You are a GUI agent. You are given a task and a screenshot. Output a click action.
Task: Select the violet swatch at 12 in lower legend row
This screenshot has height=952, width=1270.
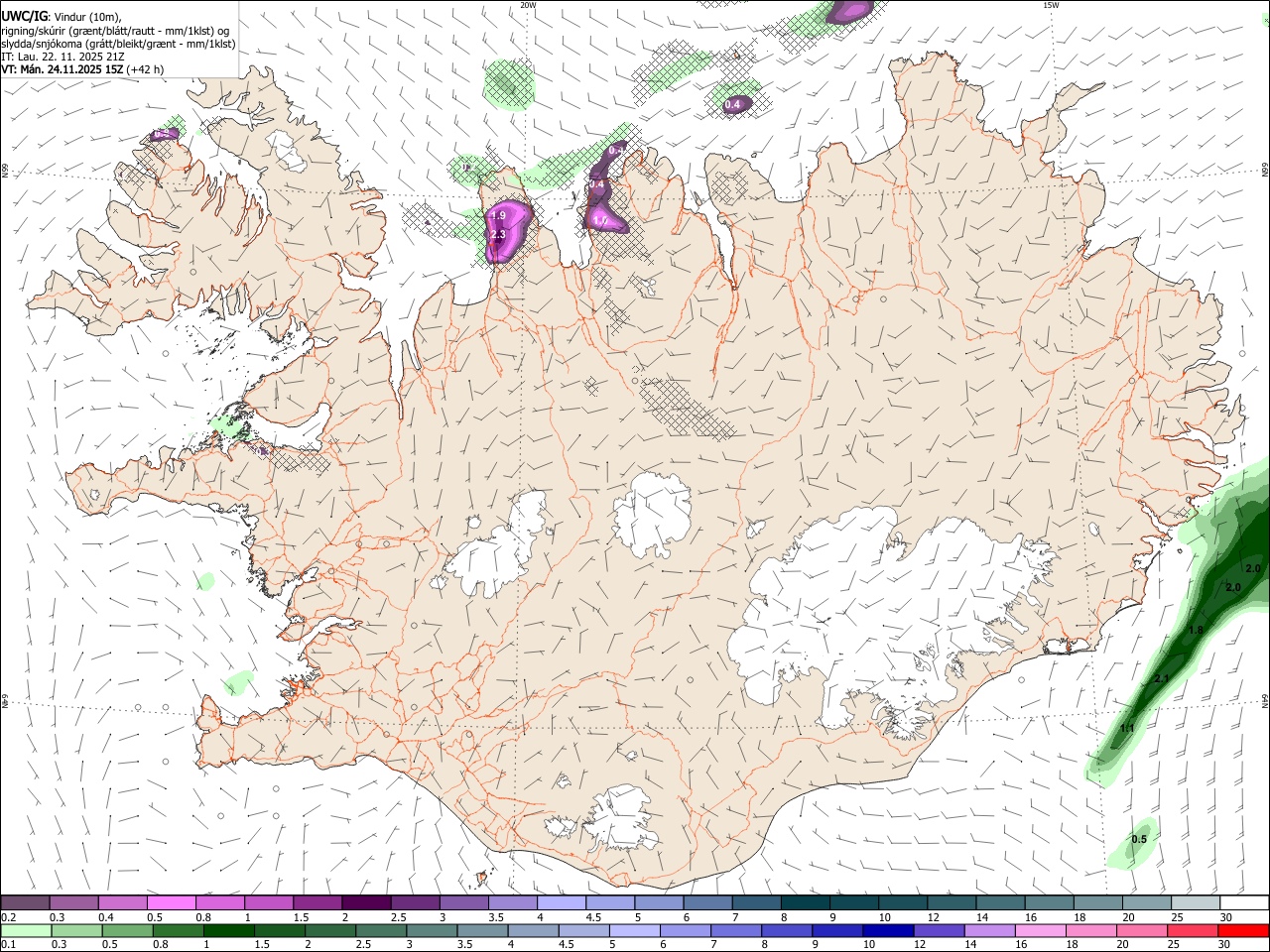click(x=938, y=931)
